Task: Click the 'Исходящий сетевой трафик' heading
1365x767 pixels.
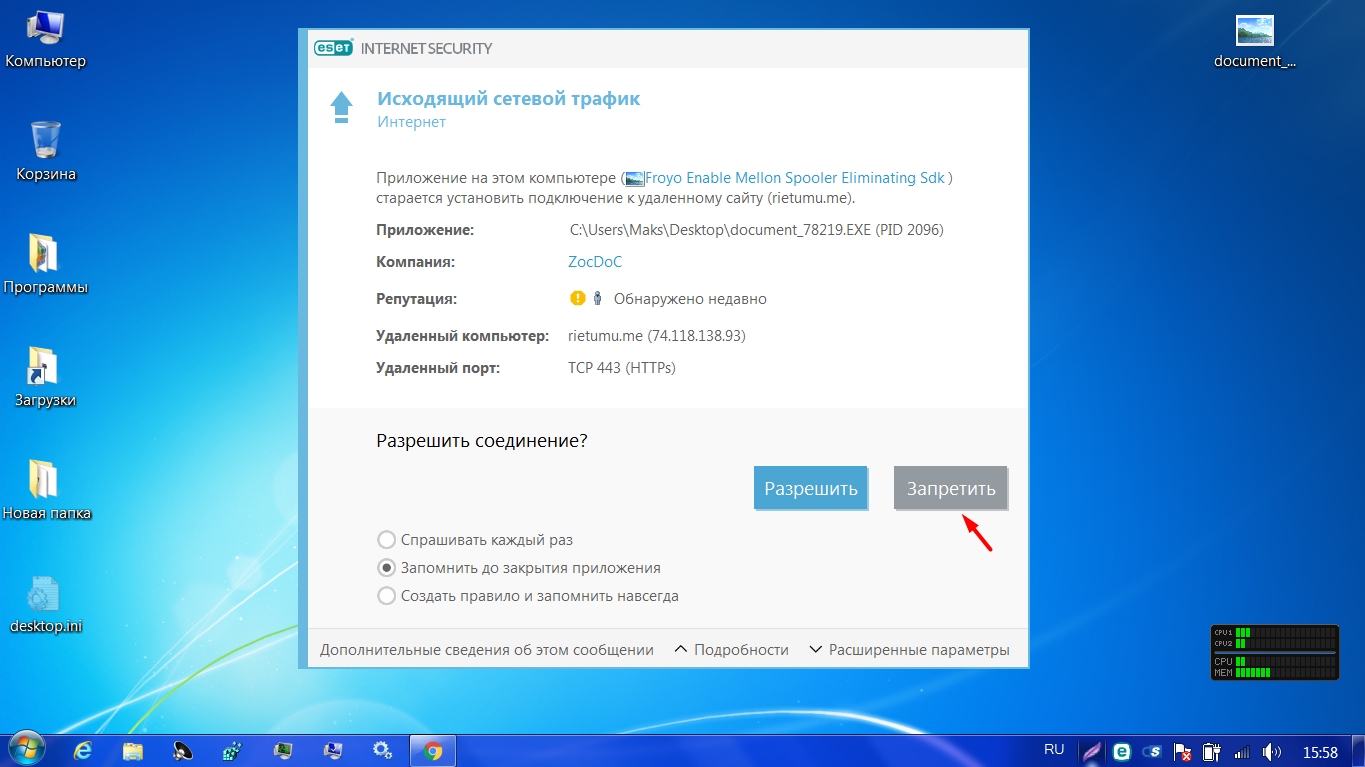Action: tap(508, 99)
